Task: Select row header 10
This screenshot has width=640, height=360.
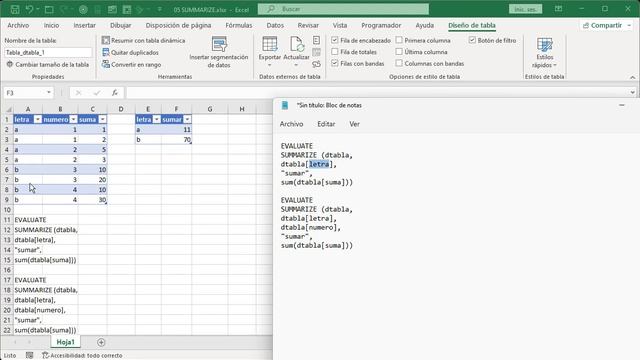Action: [x=7, y=210]
